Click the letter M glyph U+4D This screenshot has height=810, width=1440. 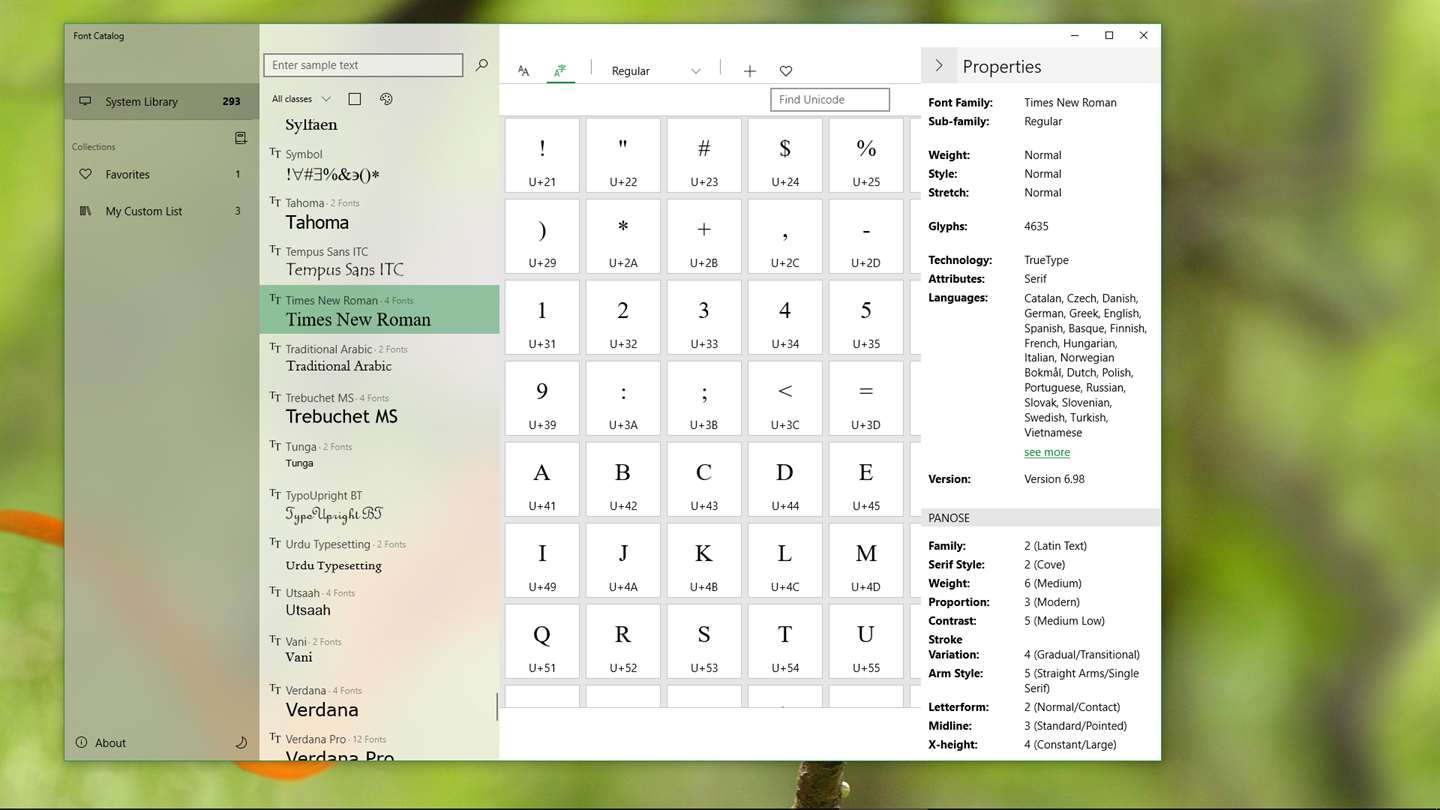(866, 560)
